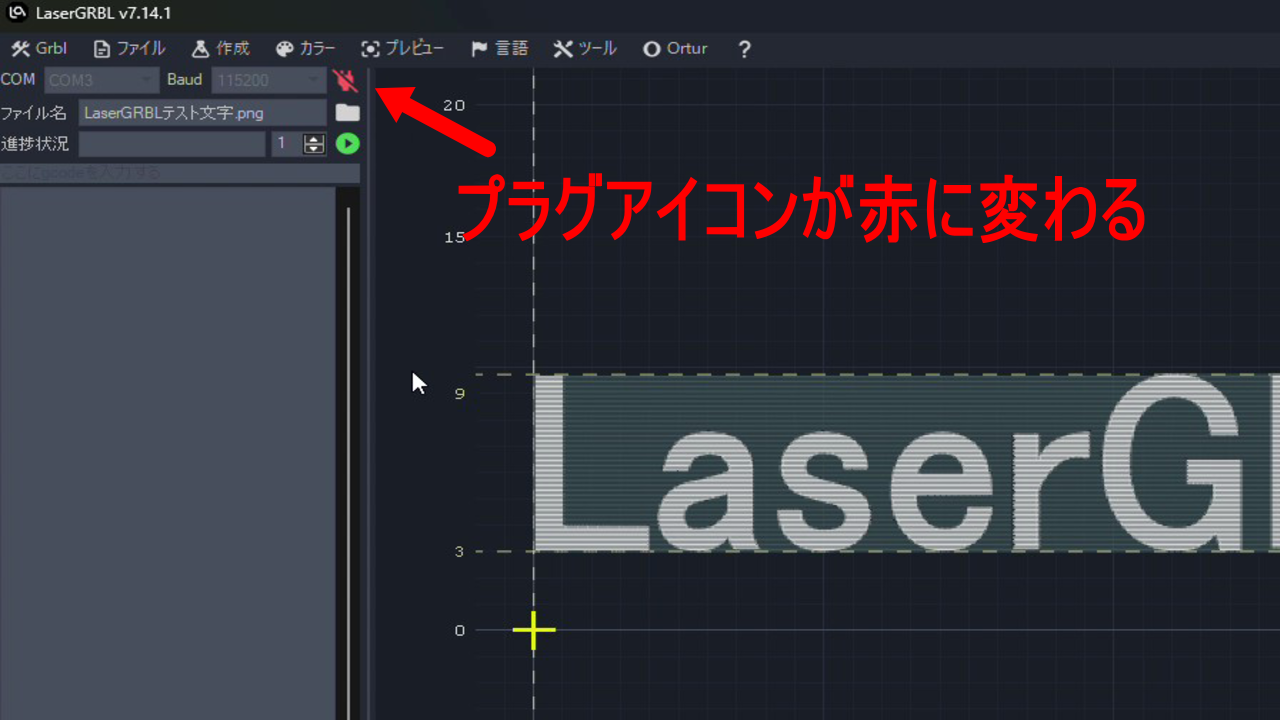Click the ファイル名 text field
Screen dimensions: 1280x720
(203, 113)
